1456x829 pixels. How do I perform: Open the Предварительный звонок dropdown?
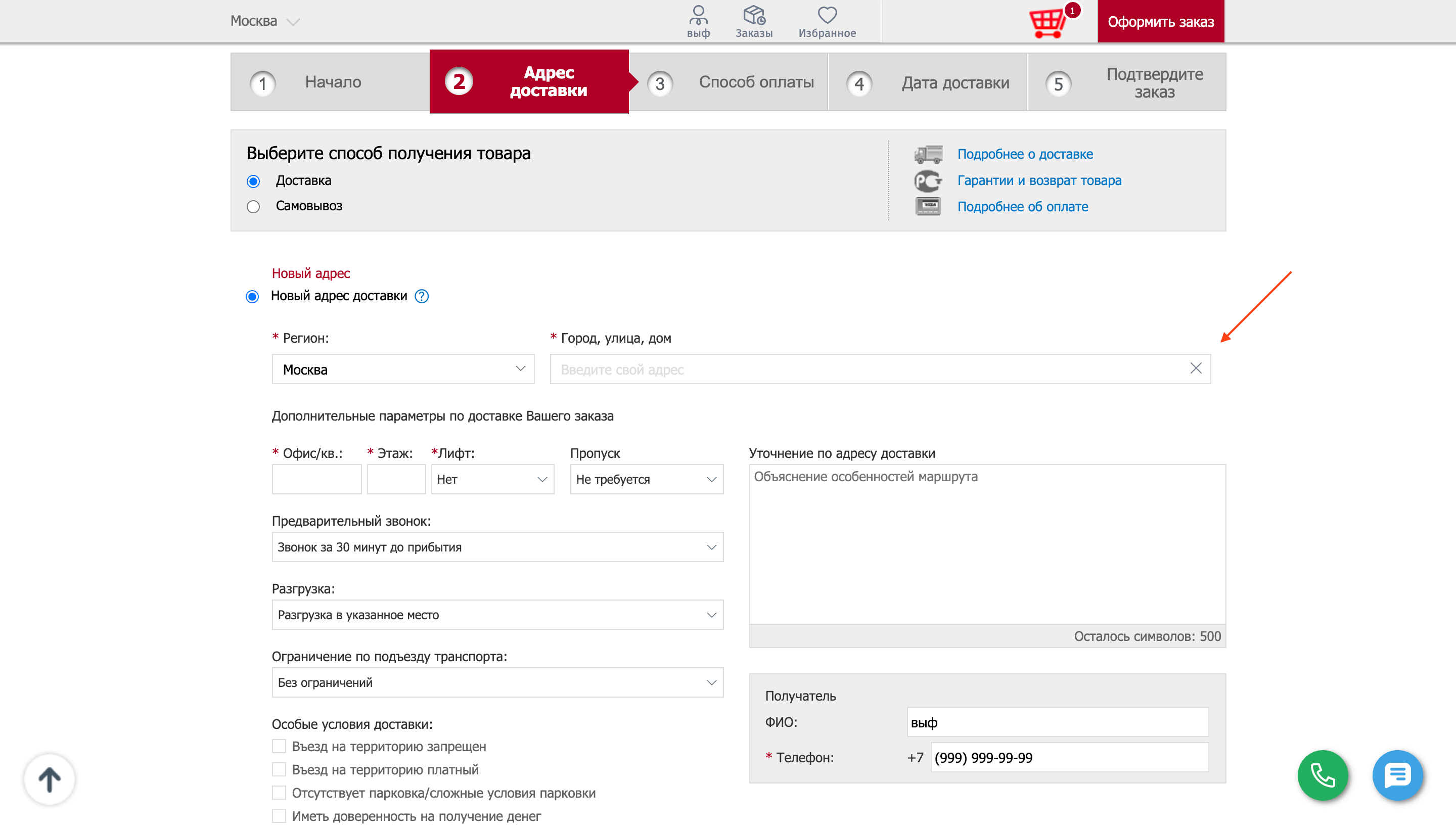pyautogui.click(x=497, y=547)
